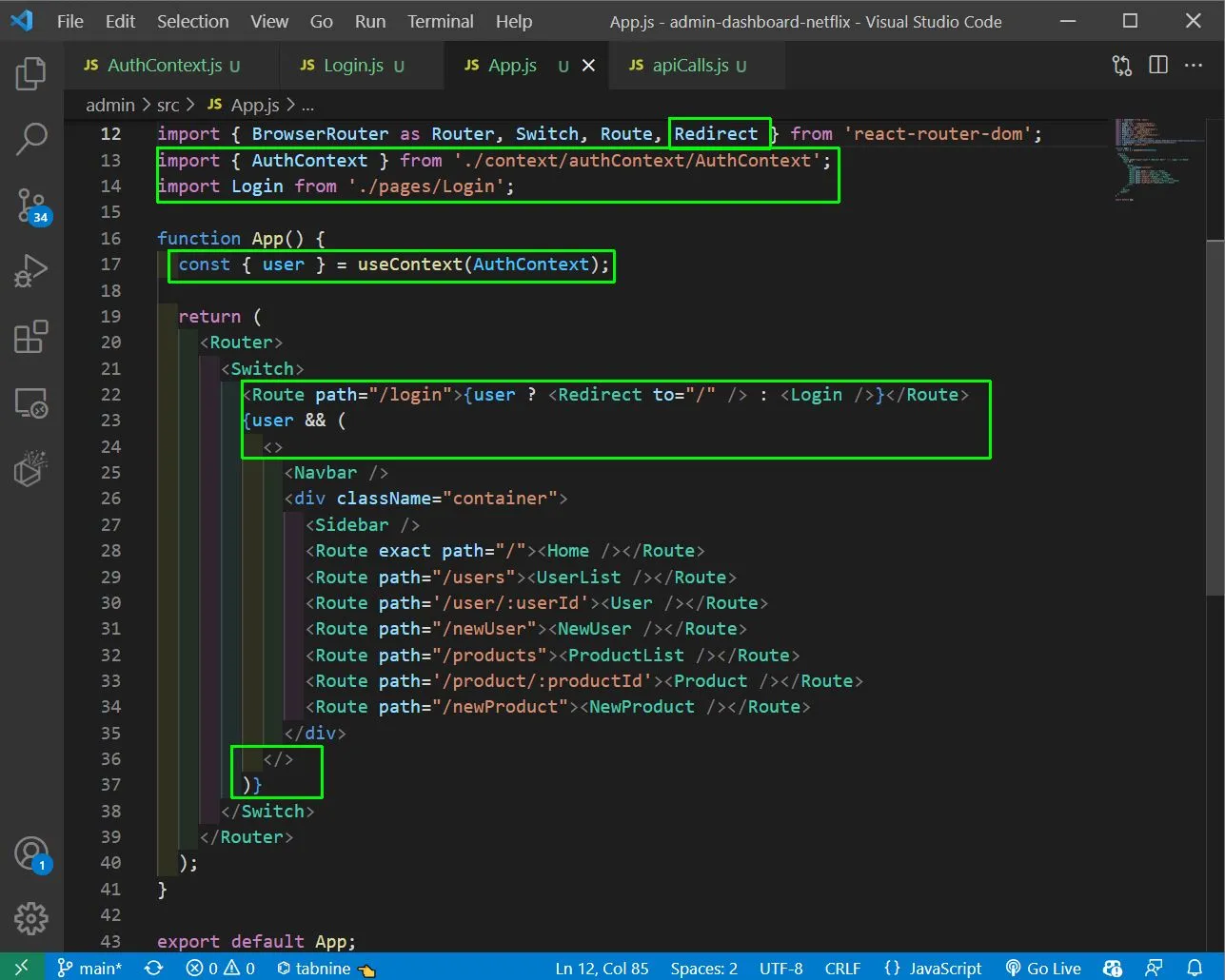Click the tabnine status bar item

326,968
